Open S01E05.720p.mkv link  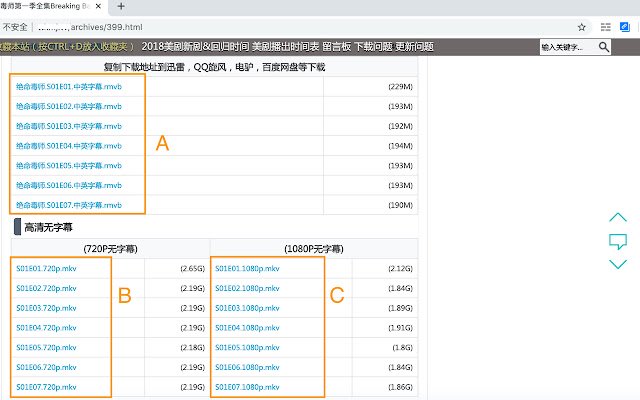pos(46,347)
